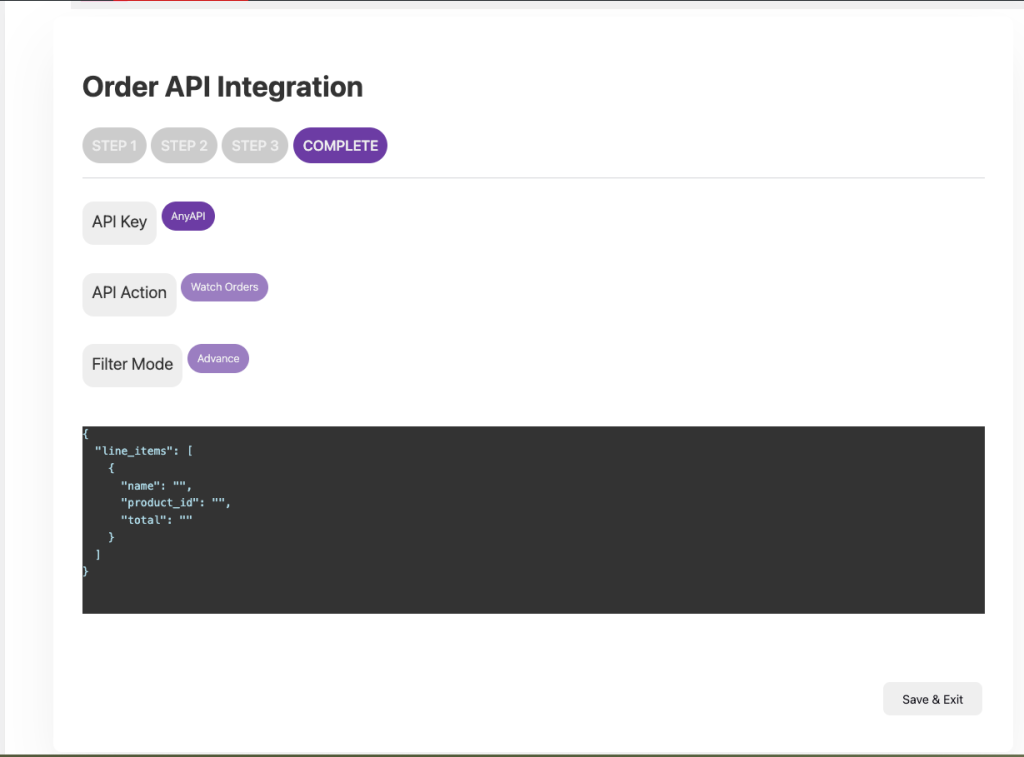This screenshot has width=1024, height=757.
Task: Click the closing square bracket in JSON
Action: click(x=97, y=554)
